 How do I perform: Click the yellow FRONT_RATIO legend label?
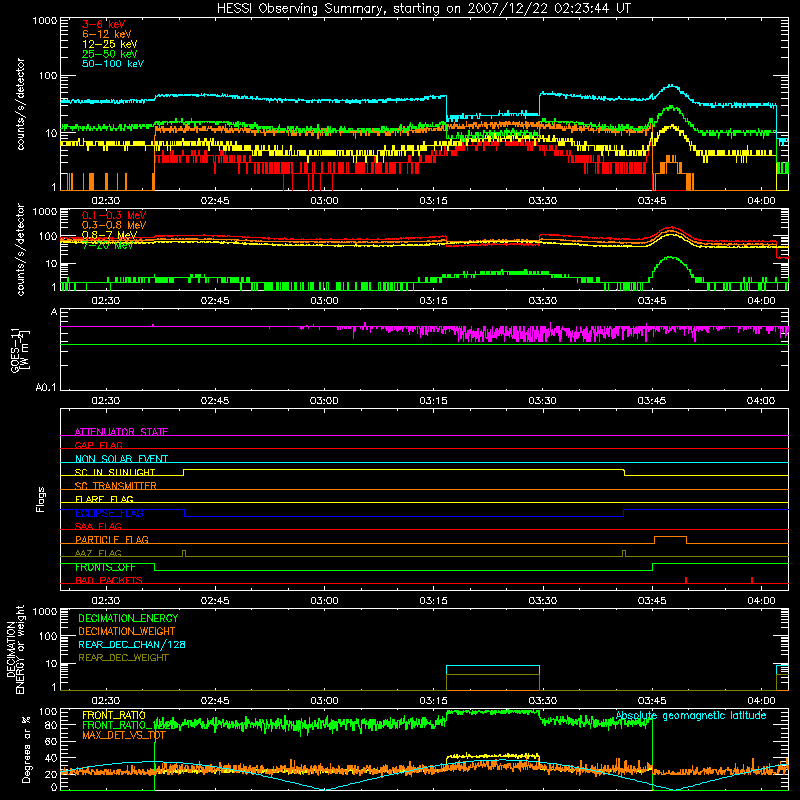(114, 715)
